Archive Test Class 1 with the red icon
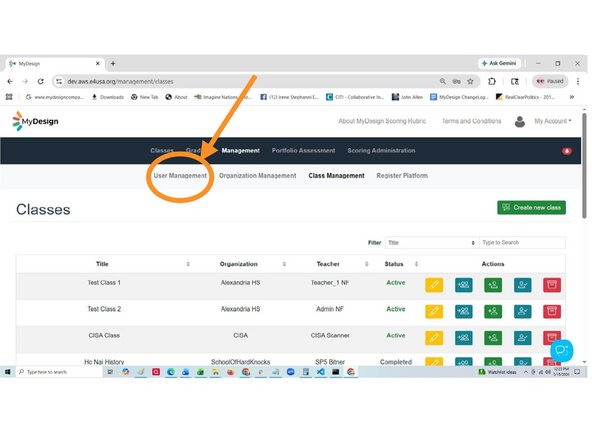Viewport: 592px width, 444px height. point(552,285)
